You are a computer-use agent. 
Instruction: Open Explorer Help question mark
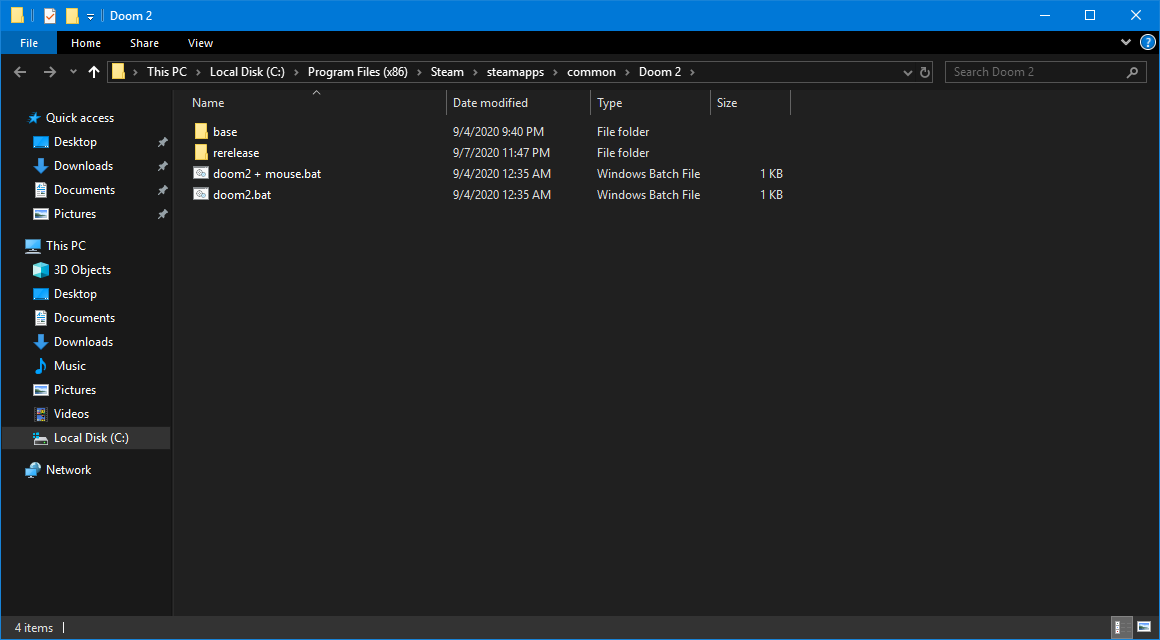tap(1146, 42)
